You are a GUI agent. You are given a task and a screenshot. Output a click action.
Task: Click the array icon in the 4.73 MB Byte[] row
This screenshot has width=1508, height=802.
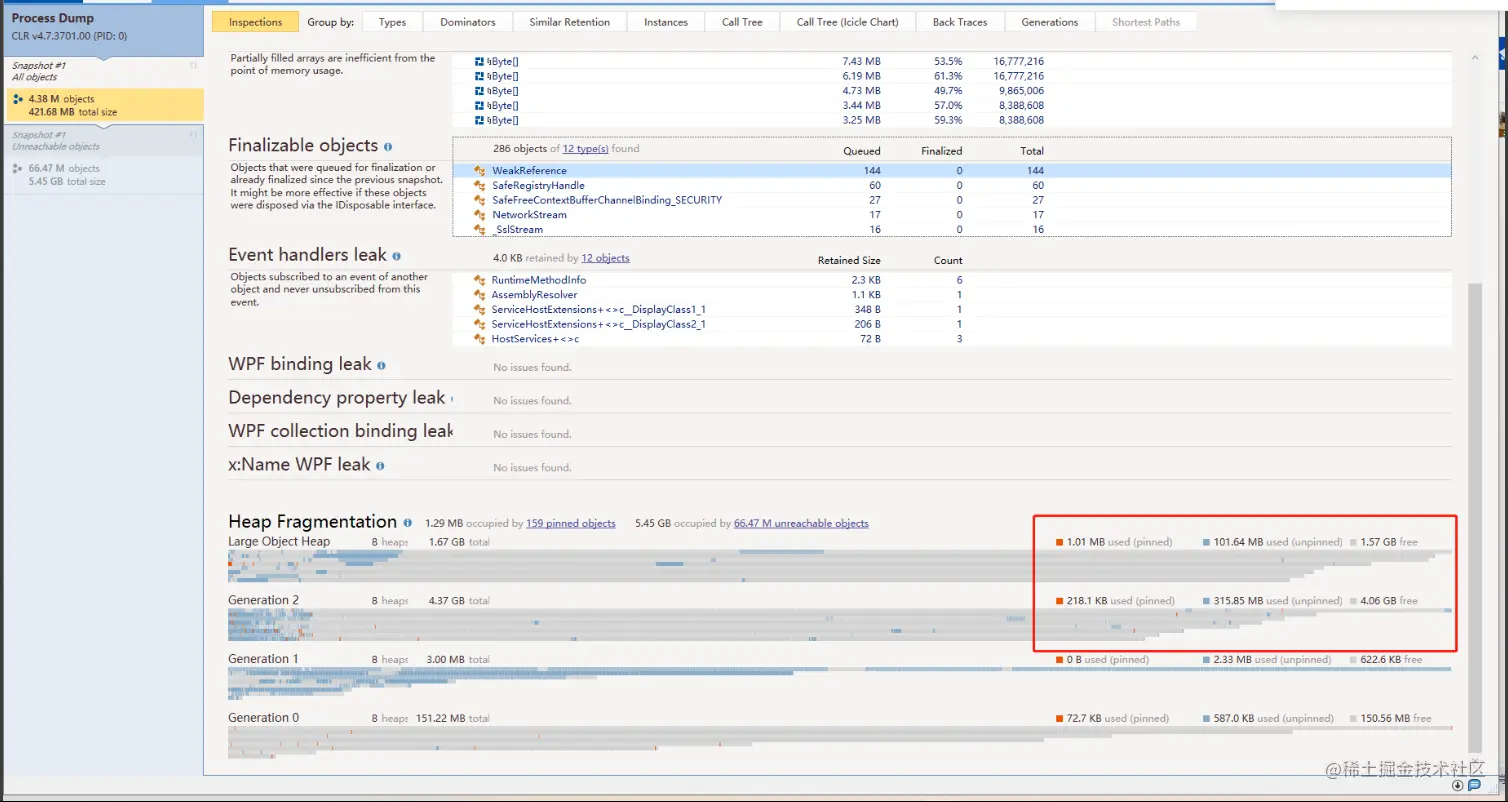(x=479, y=91)
